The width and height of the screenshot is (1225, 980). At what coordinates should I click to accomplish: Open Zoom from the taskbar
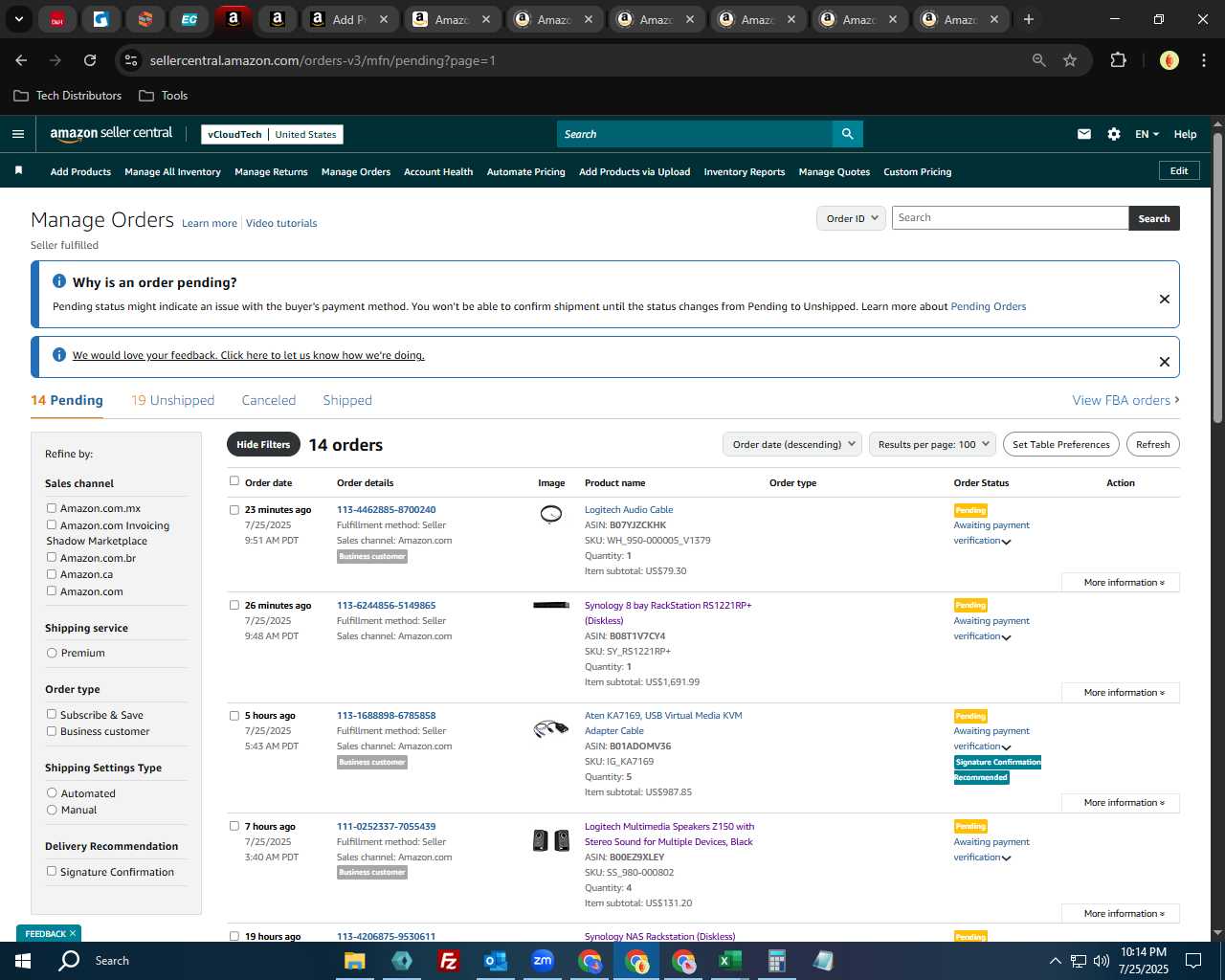coord(543,961)
